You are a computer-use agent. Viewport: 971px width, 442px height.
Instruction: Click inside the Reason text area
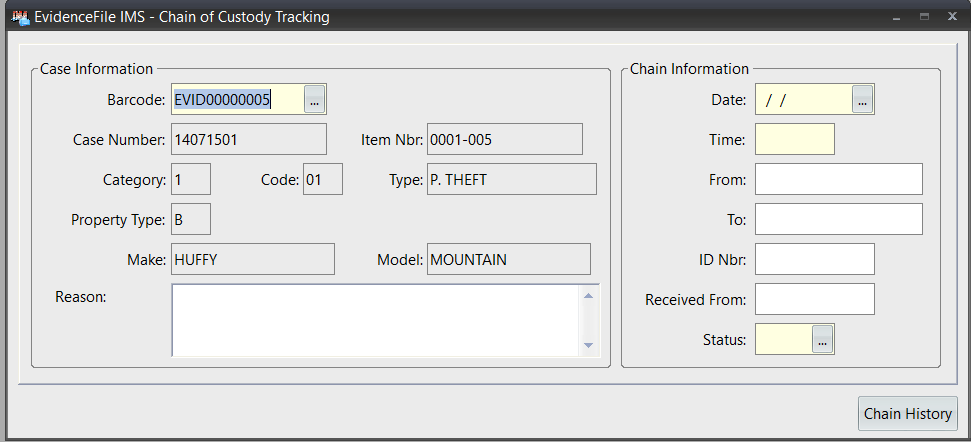376,320
